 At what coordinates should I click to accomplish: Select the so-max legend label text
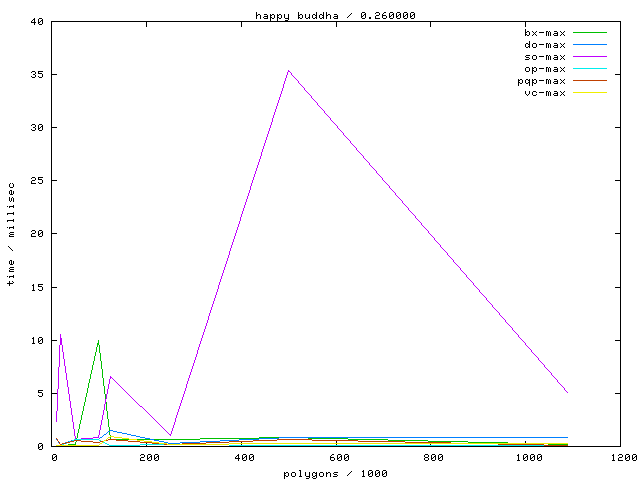[545, 57]
